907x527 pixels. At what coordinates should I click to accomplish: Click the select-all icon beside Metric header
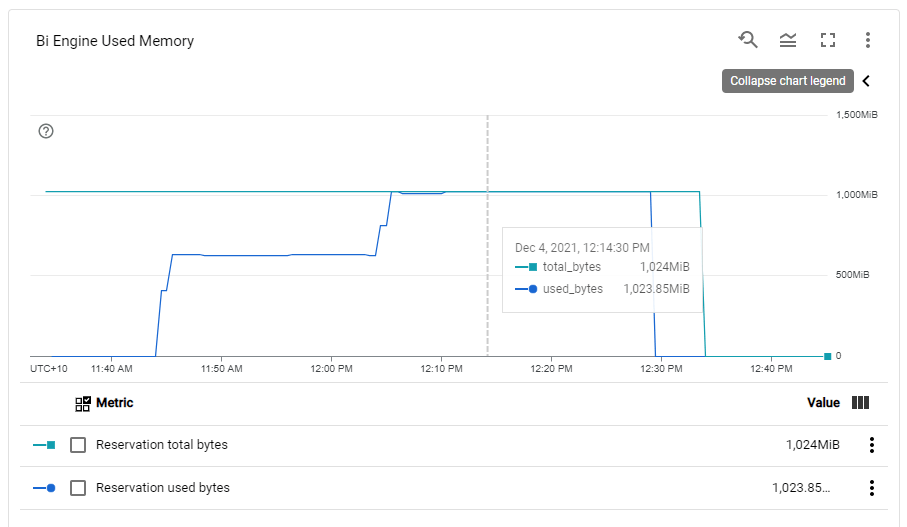point(83,403)
